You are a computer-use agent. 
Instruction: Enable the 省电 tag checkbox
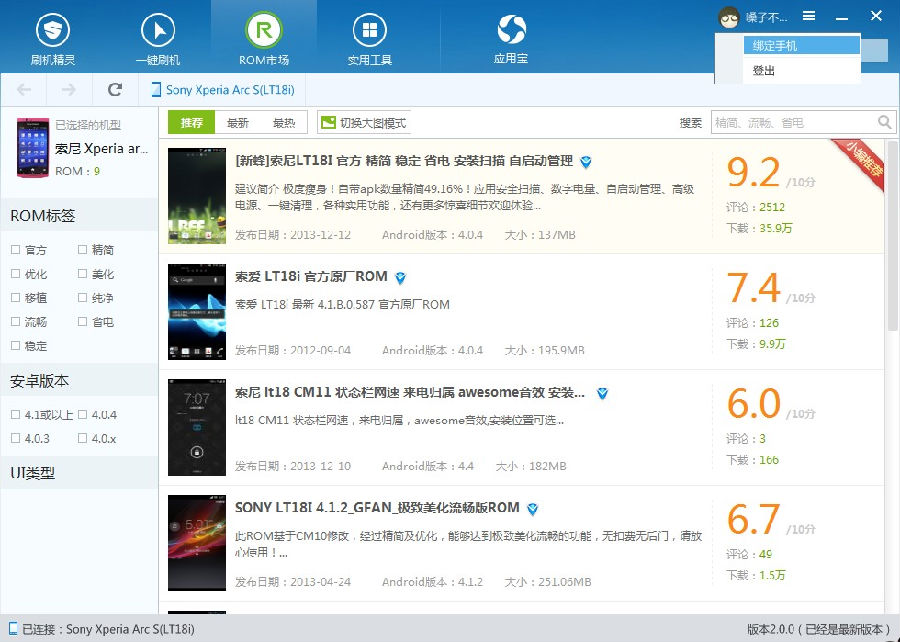point(83,322)
